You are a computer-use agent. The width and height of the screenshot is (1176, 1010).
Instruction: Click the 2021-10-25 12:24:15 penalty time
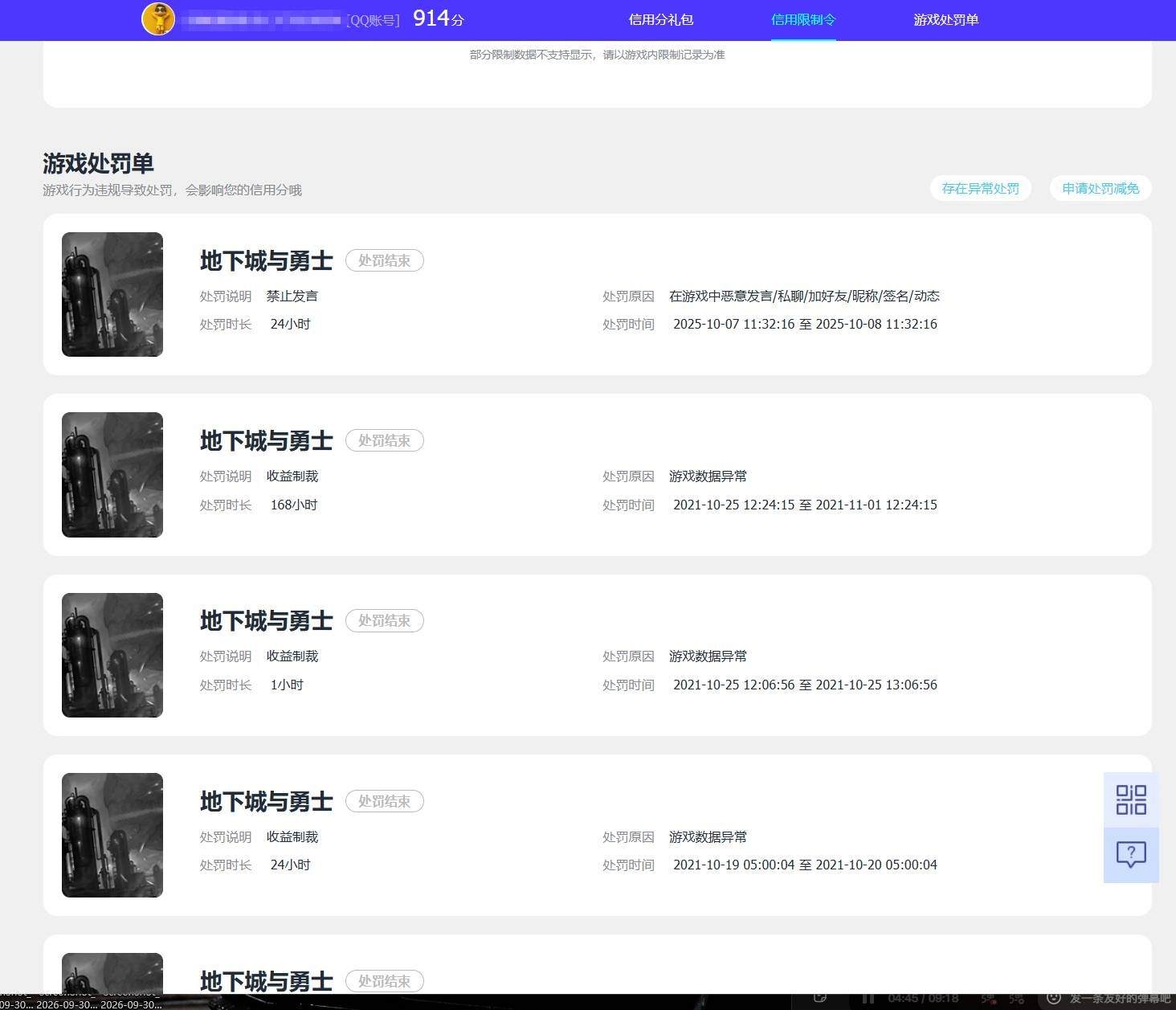point(805,505)
